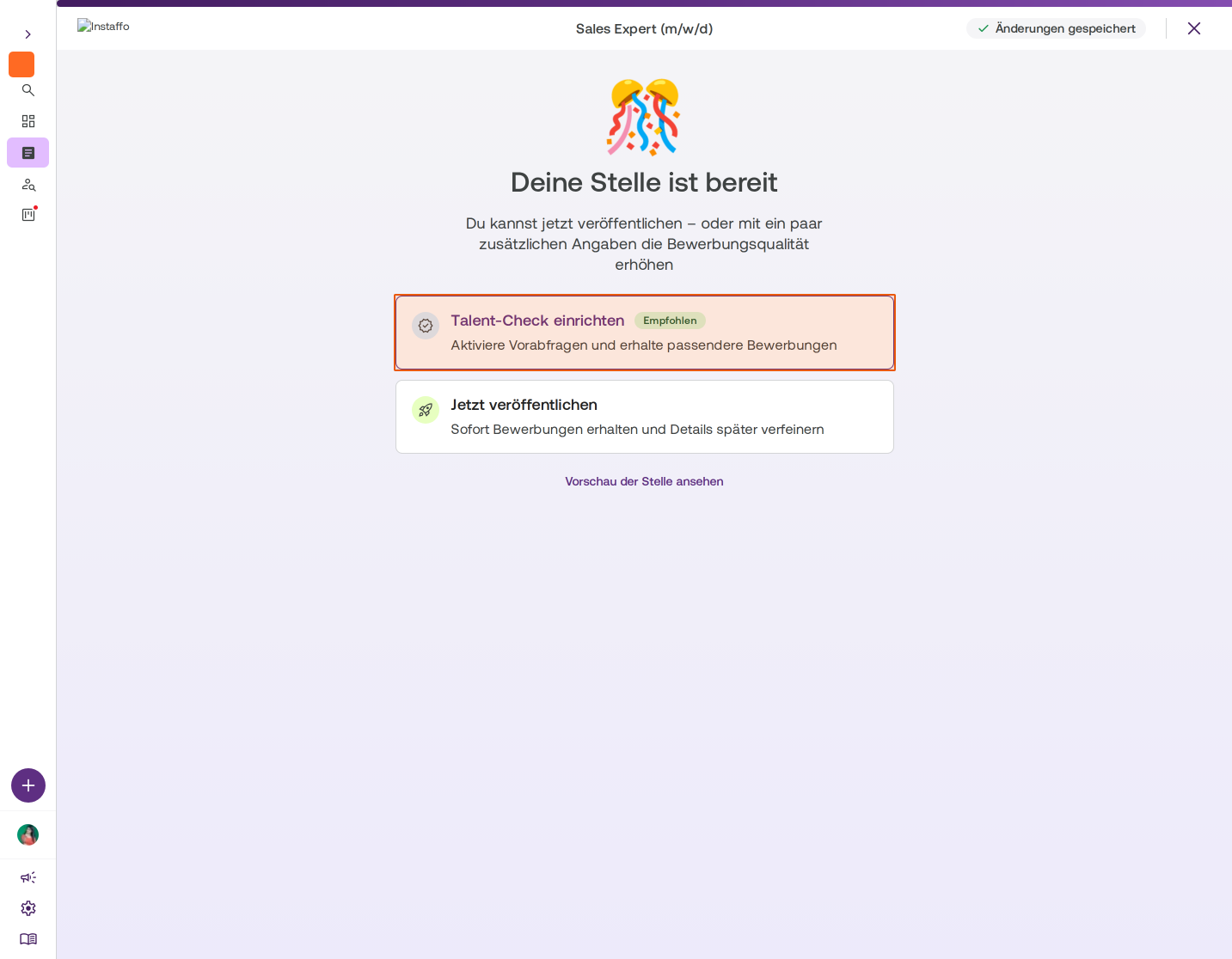Screen dimensions: 1232x959
Task: Click the purple plus create button
Action: click(x=28, y=785)
